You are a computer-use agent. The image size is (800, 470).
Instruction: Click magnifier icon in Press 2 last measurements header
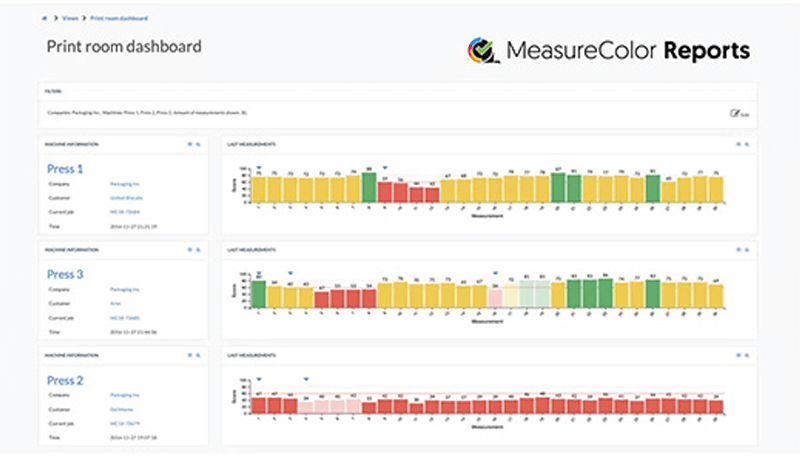click(x=747, y=355)
